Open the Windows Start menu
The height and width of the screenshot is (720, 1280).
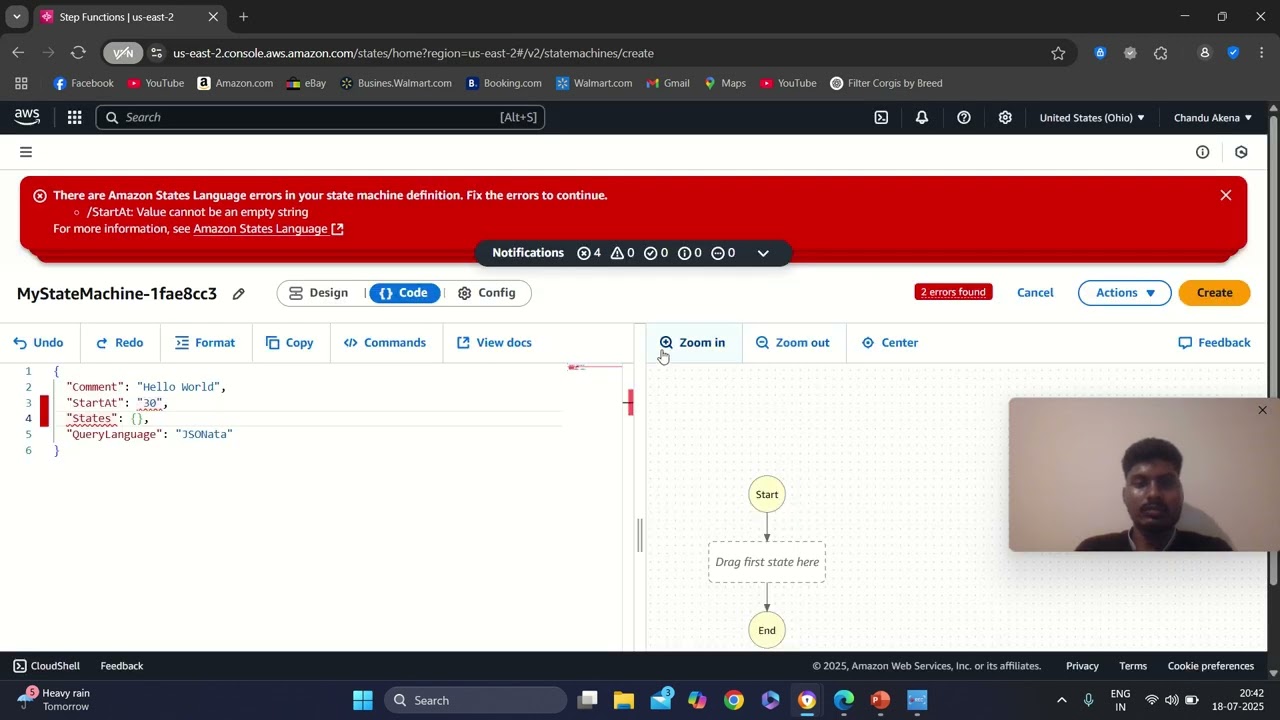(363, 700)
